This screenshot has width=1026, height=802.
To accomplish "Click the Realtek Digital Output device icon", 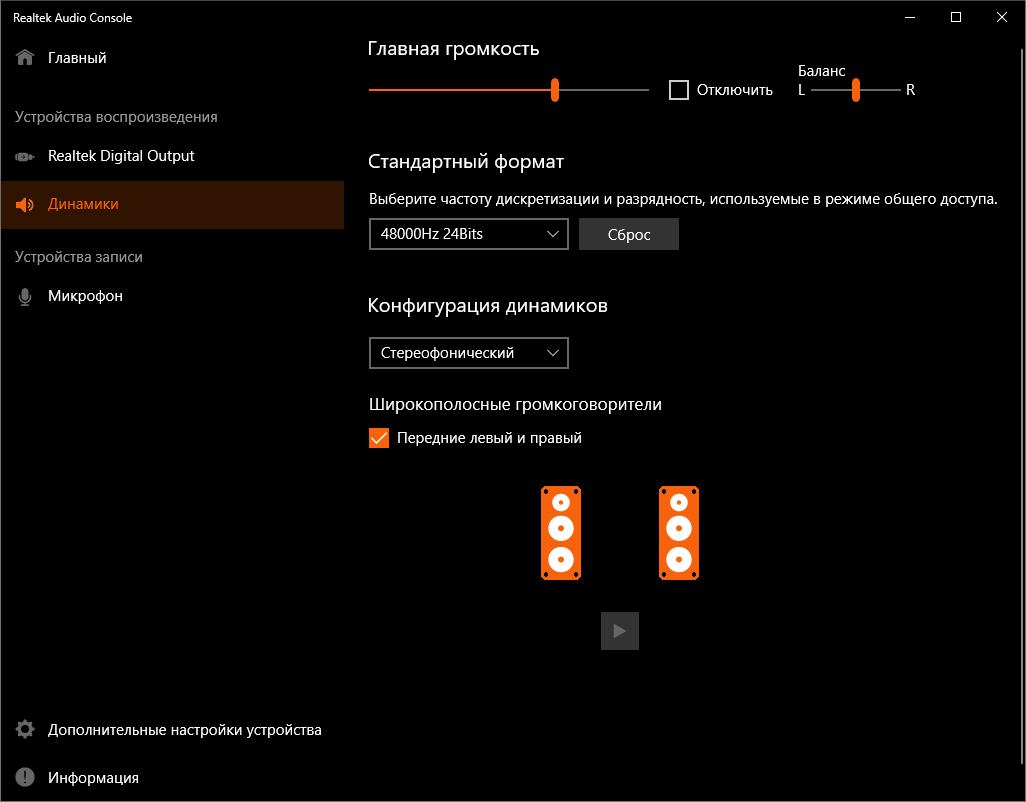I will 25,157.
